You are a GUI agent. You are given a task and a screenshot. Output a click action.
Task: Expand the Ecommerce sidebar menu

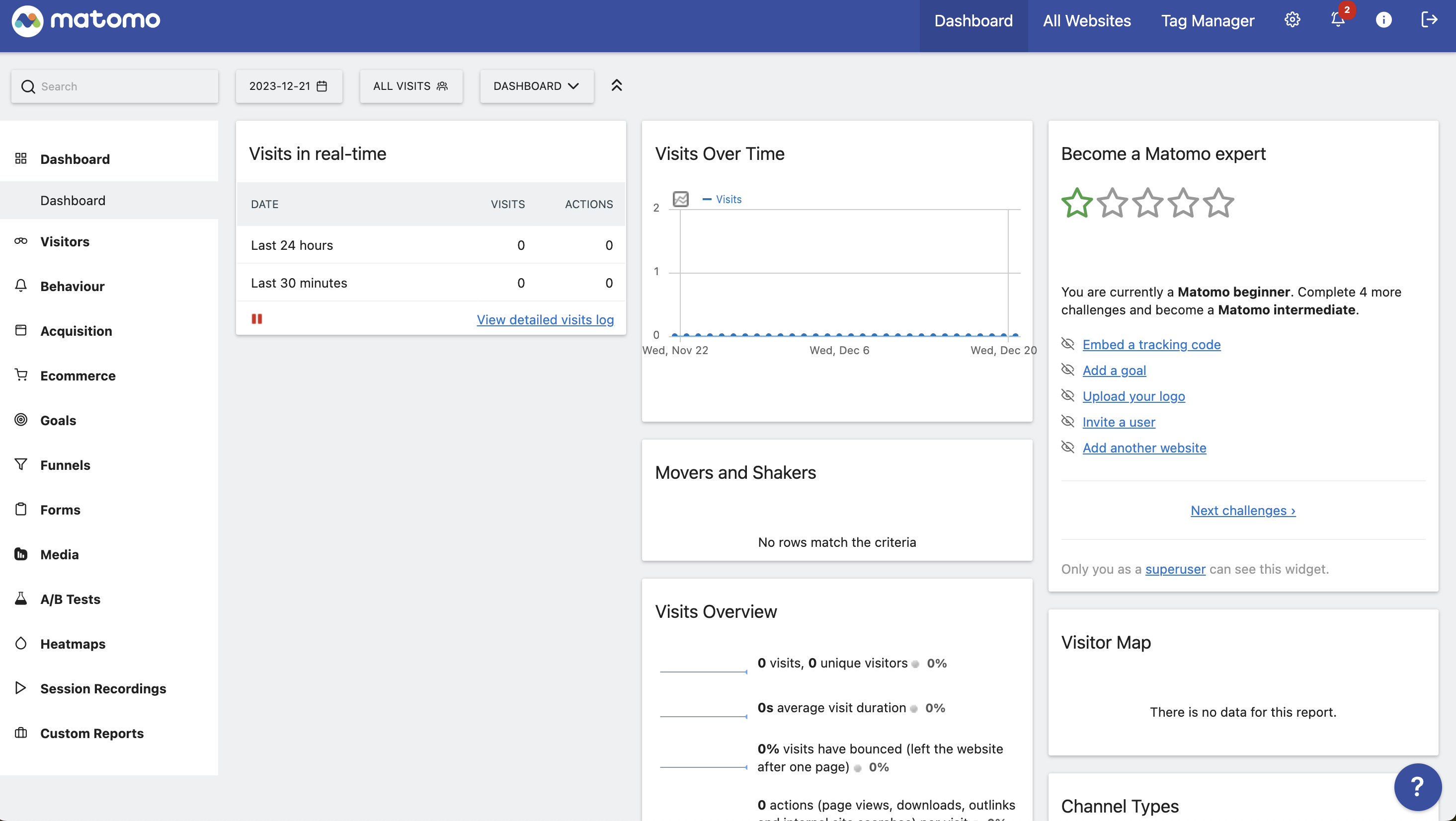pyautogui.click(x=109, y=375)
